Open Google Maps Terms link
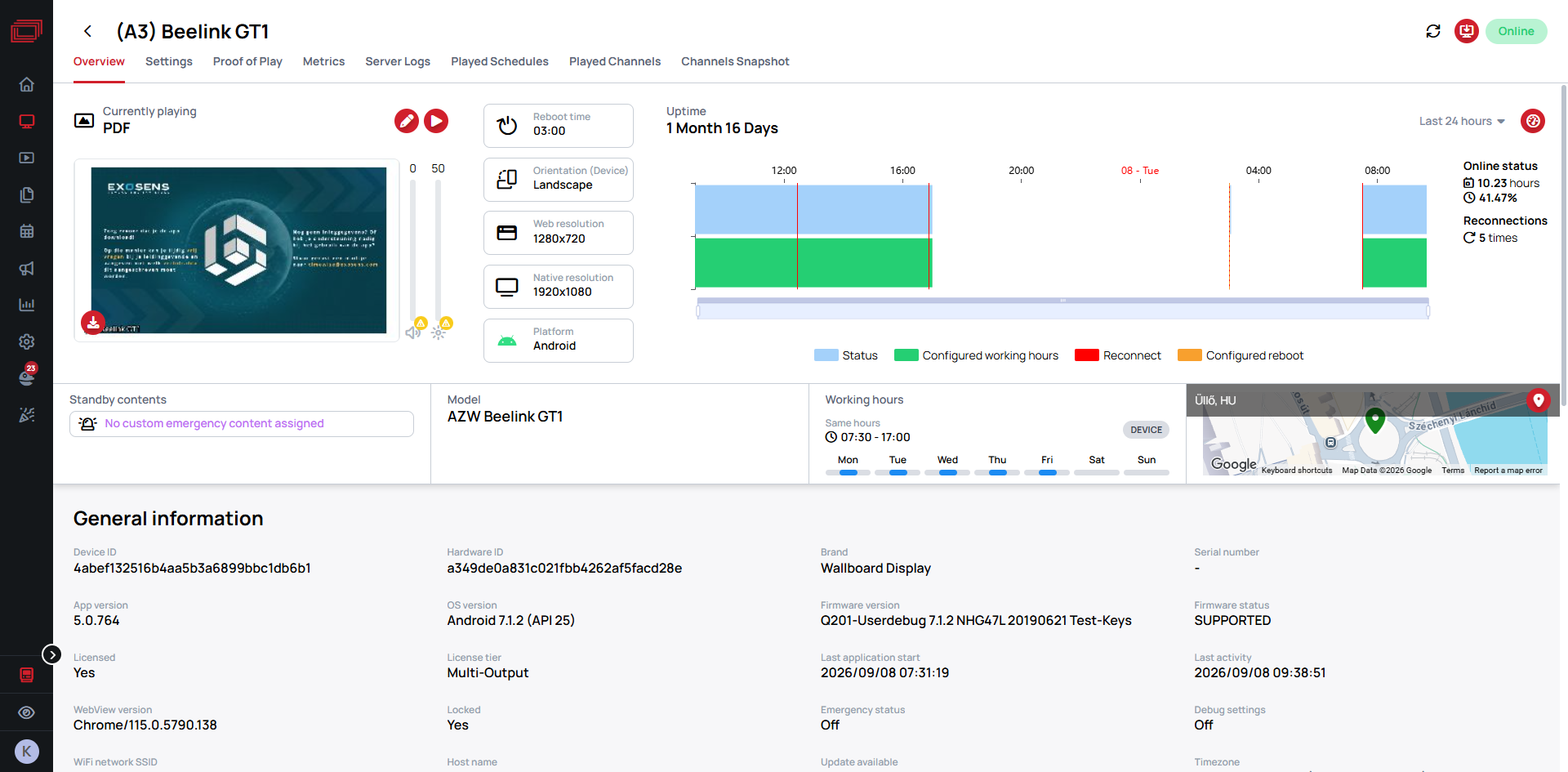Screen dimensions: 1568x772 point(1453,471)
